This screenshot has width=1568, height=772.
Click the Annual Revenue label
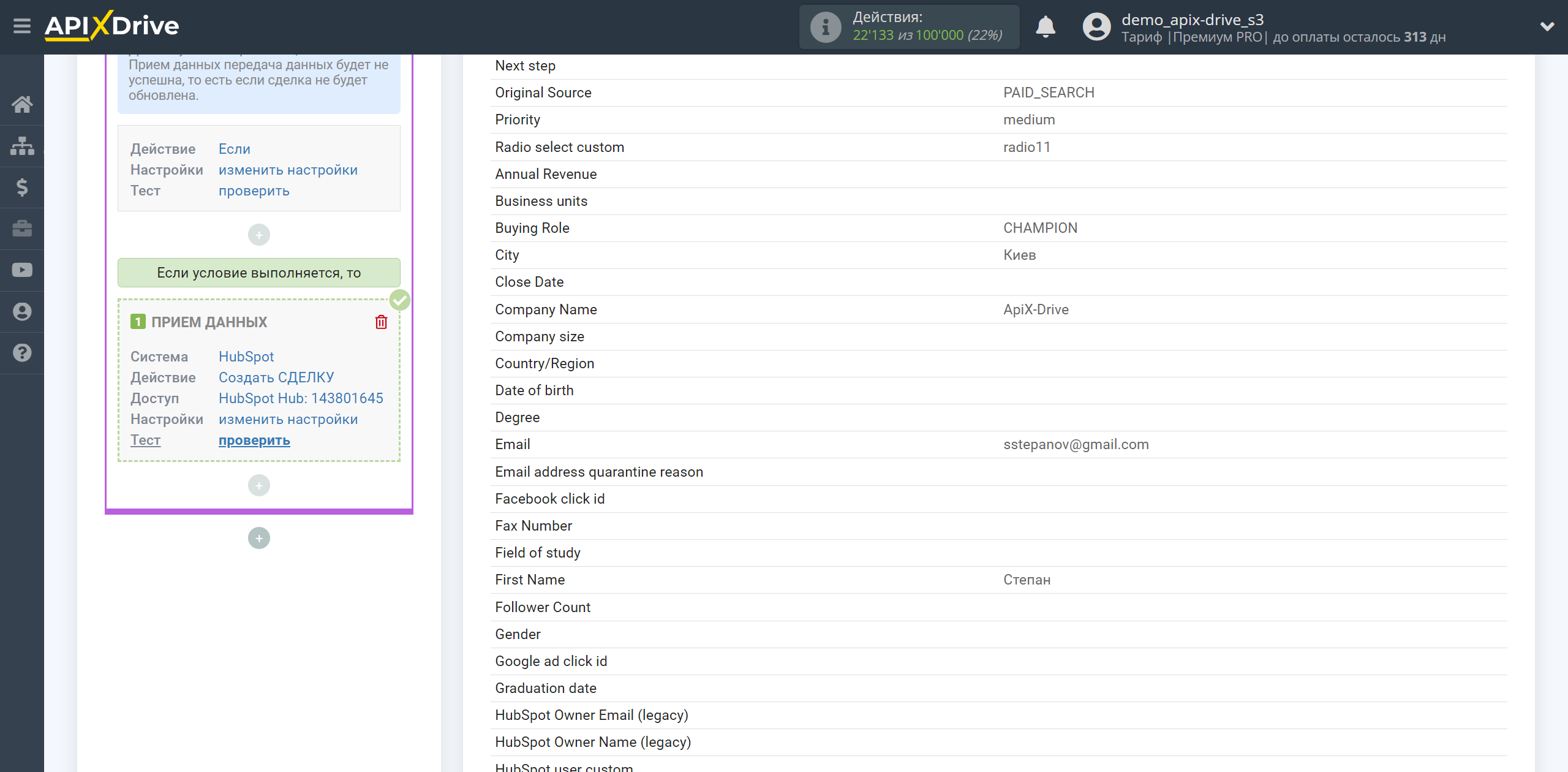click(546, 174)
